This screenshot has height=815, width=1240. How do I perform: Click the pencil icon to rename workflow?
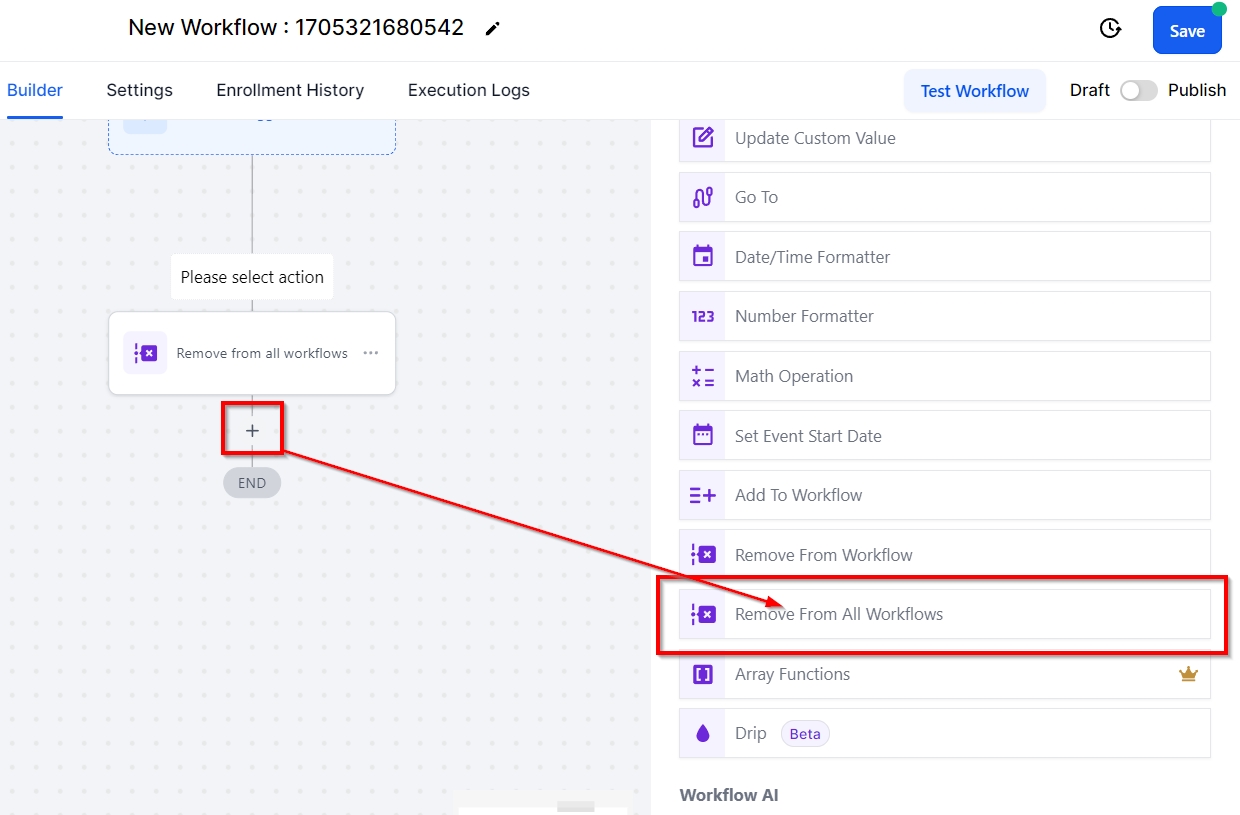(492, 29)
